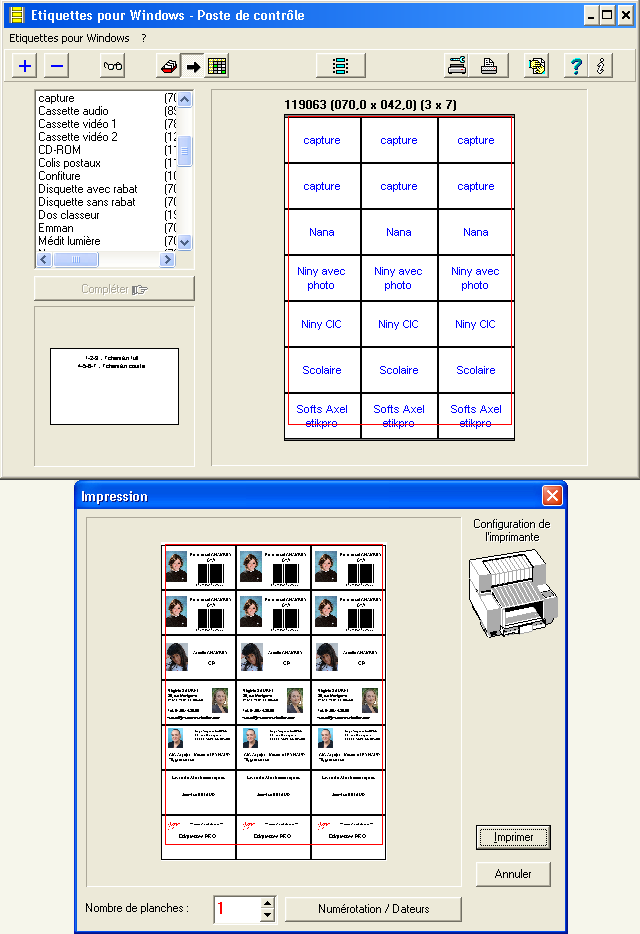Screen dimensions: 640x934
Task: Maximize the Etiquettes pour Windows window
Action: [x=607, y=15]
